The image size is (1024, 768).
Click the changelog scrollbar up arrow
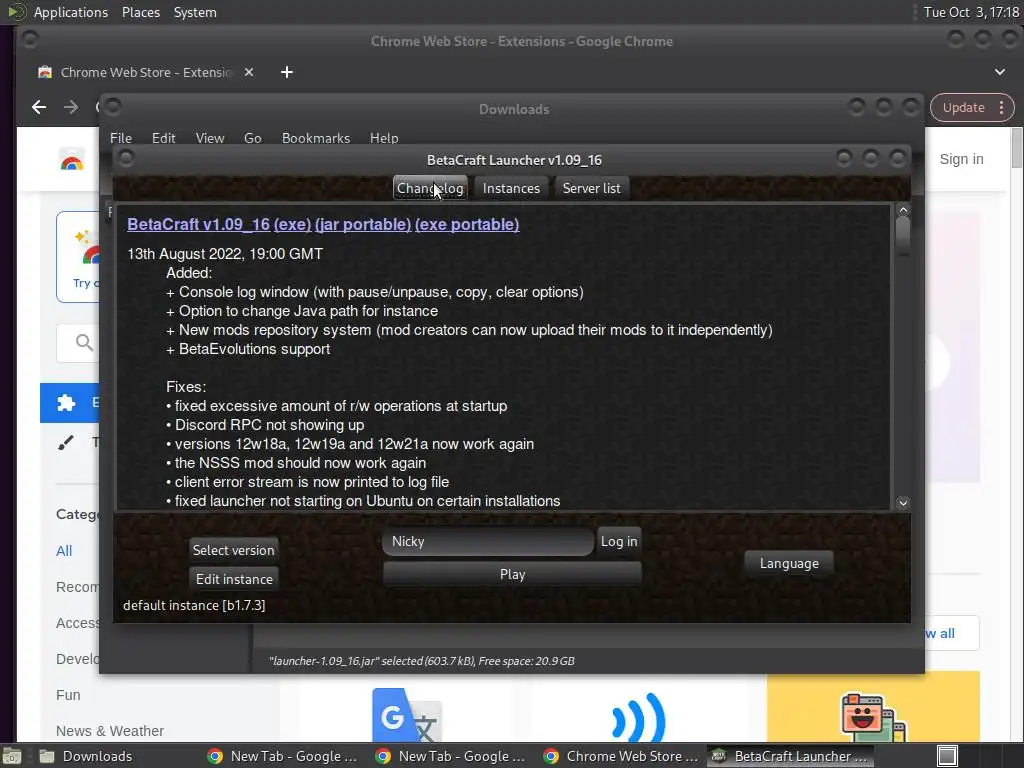[x=903, y=210]
